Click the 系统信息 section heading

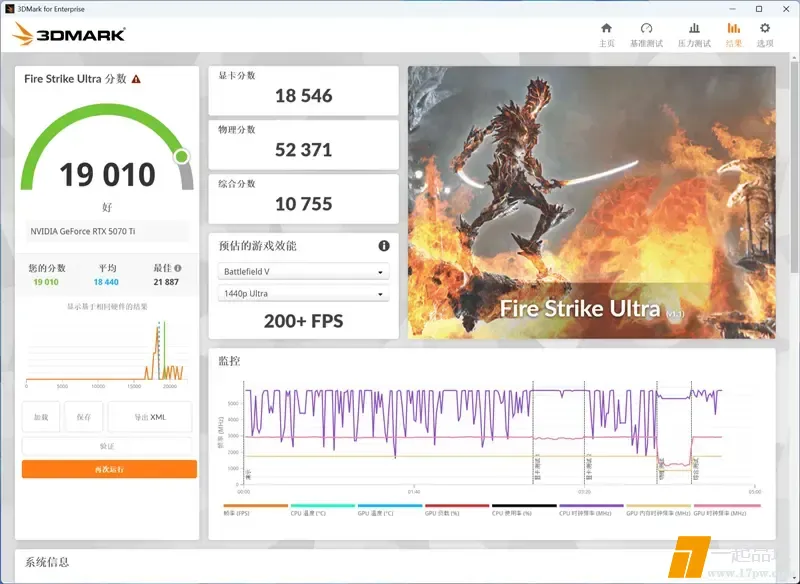point(47,562)
